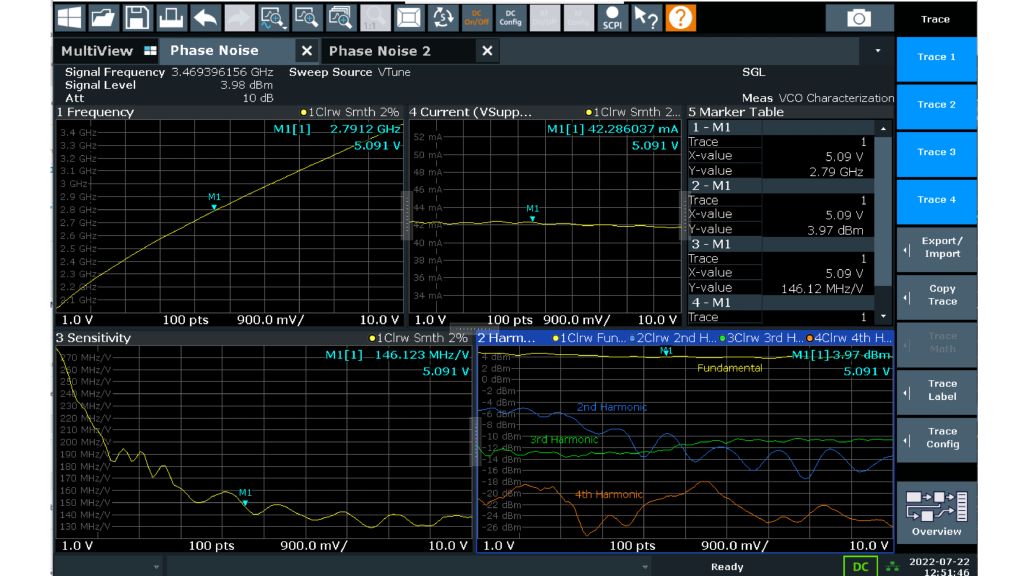1024x576 pixels.
Task: Switch to the MultiView tab
Action: coord(97,51)
